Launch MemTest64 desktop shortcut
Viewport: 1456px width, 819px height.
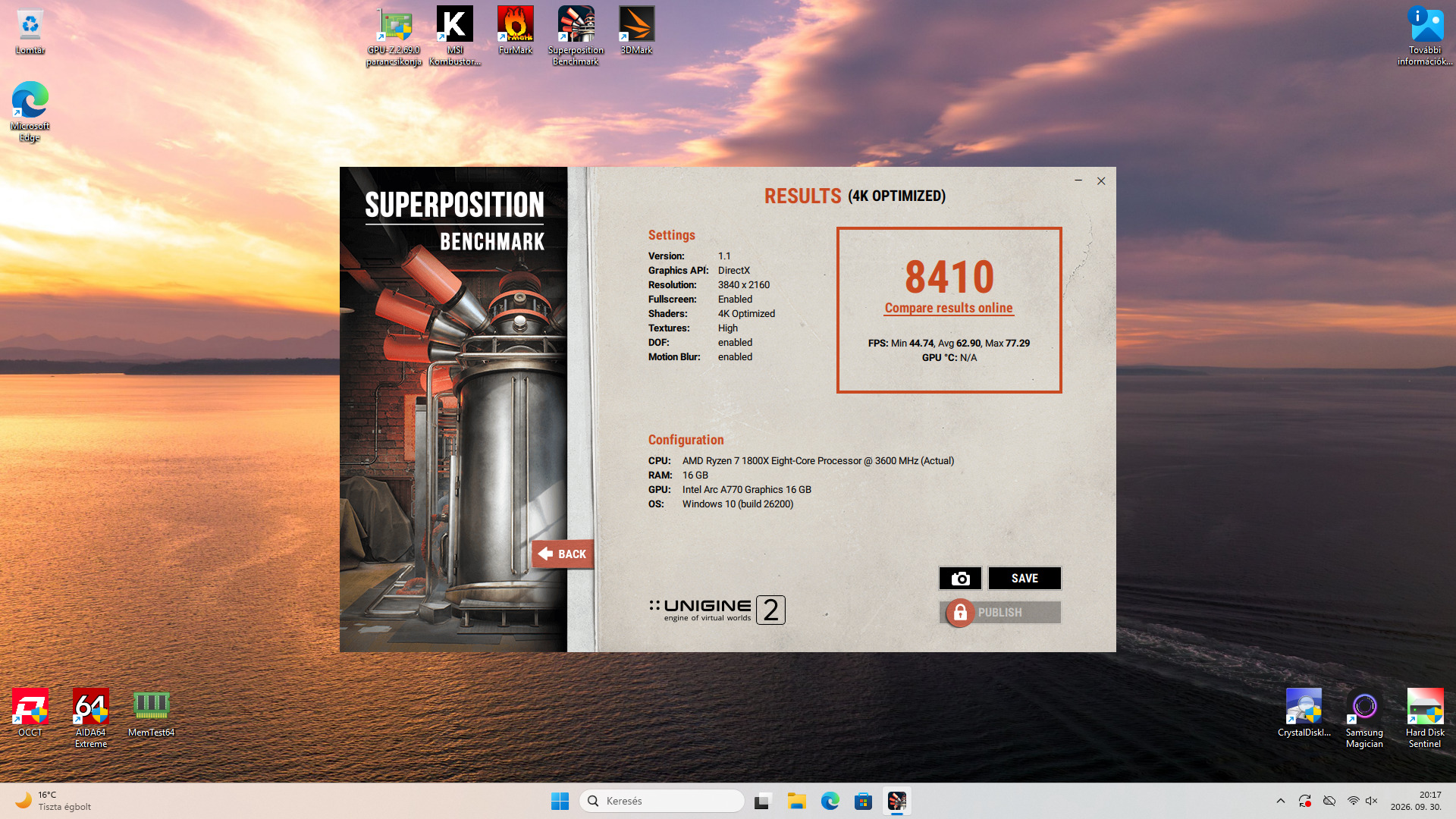[151, 713]
